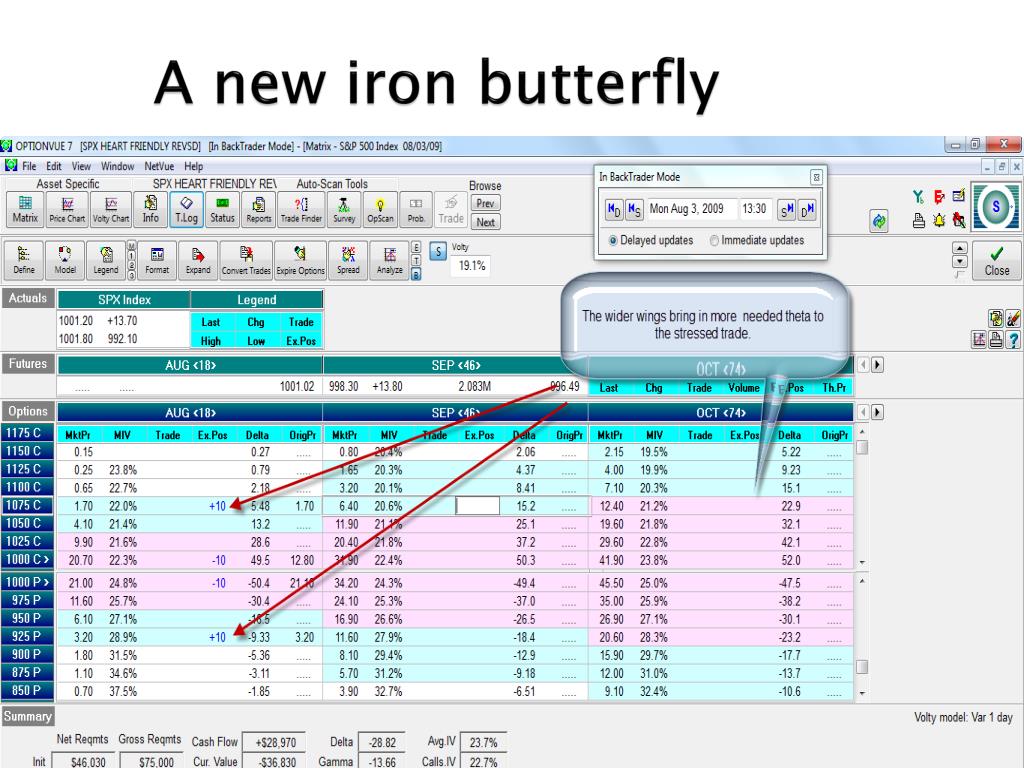Viewport: 1024px width, 768px height.
Task: Select matrix format 1 button
Action: (131, 256)
